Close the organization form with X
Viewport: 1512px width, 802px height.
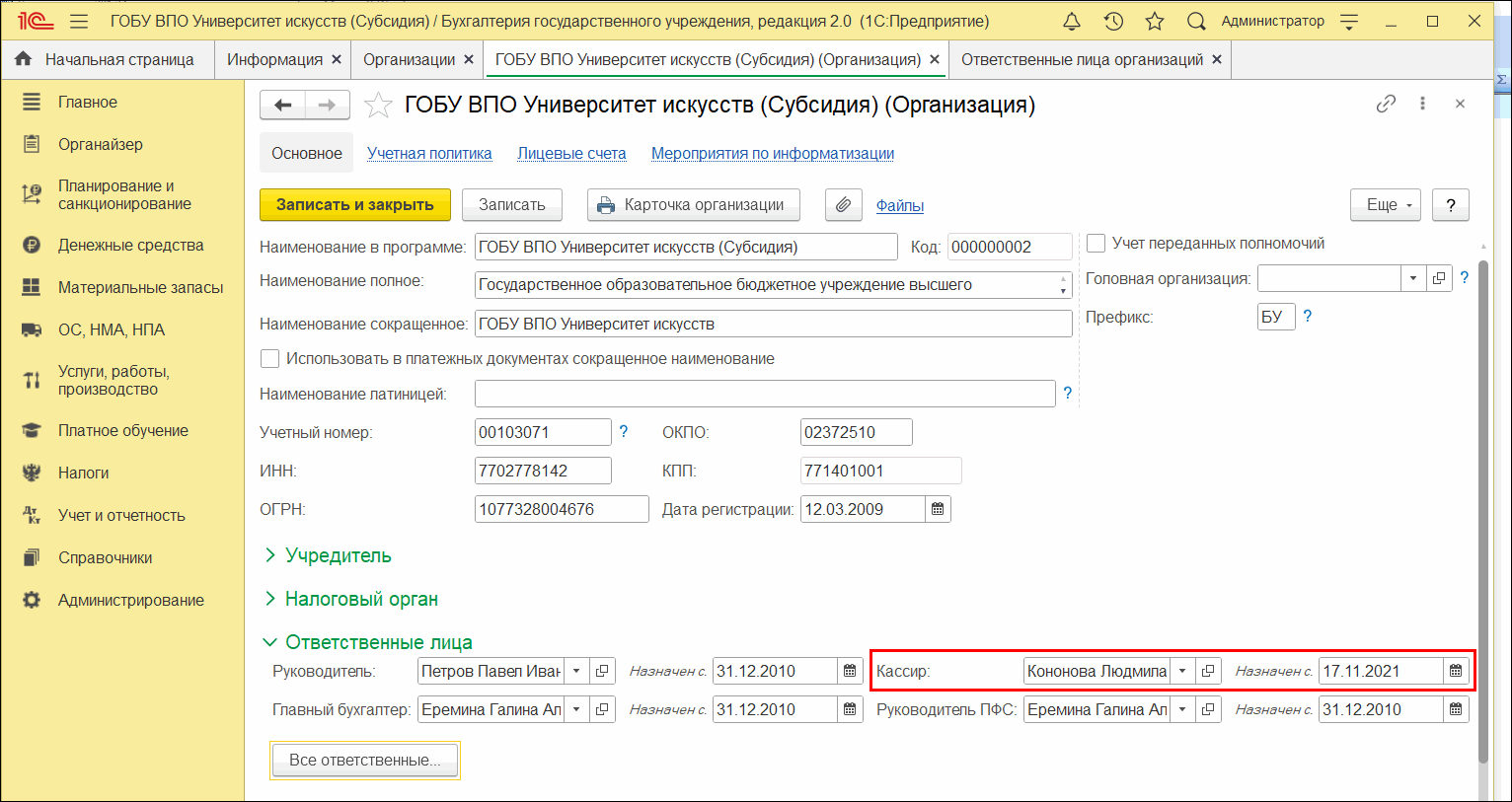(x=1460, y=104)
